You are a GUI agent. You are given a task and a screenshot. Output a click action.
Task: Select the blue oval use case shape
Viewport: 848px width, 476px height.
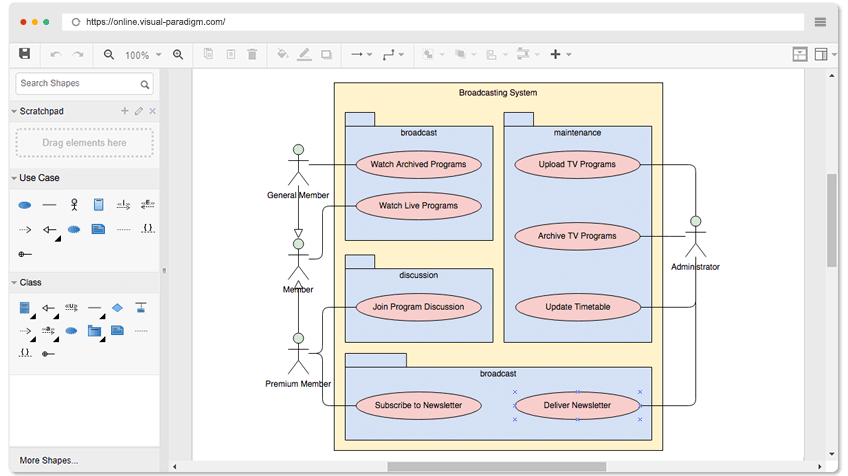point(25,205)
